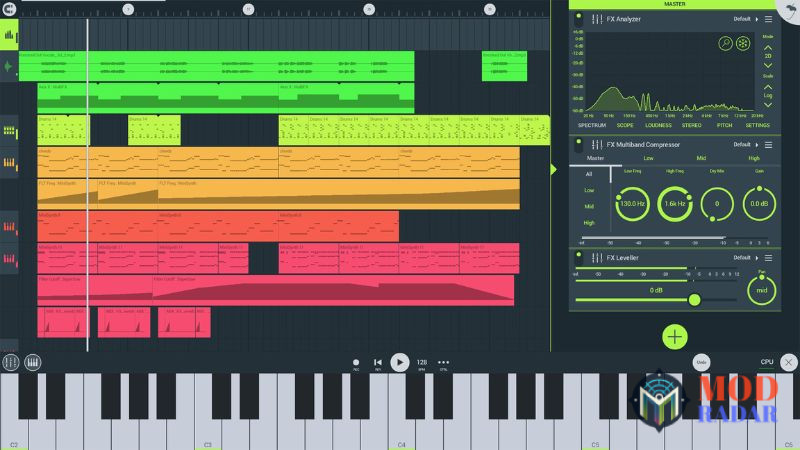The height and width of the screenshot is (450, 800).
Task: Click the Gain 0.0 dB knob
Action: (759, 204)
